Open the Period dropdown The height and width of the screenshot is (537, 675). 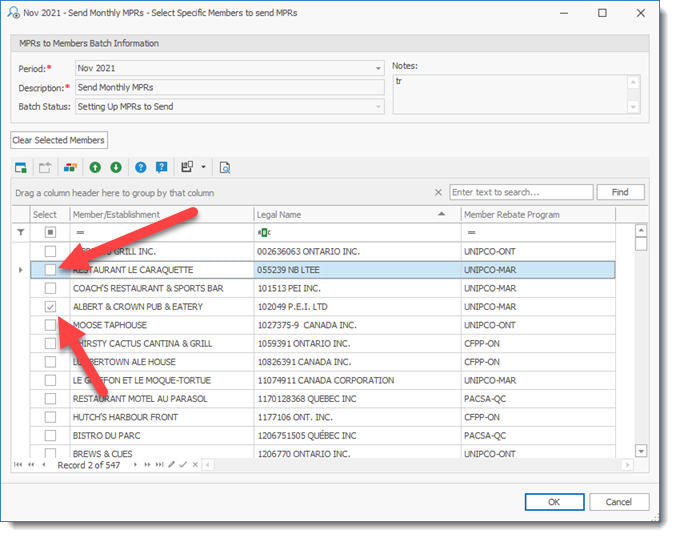point(378,68)
